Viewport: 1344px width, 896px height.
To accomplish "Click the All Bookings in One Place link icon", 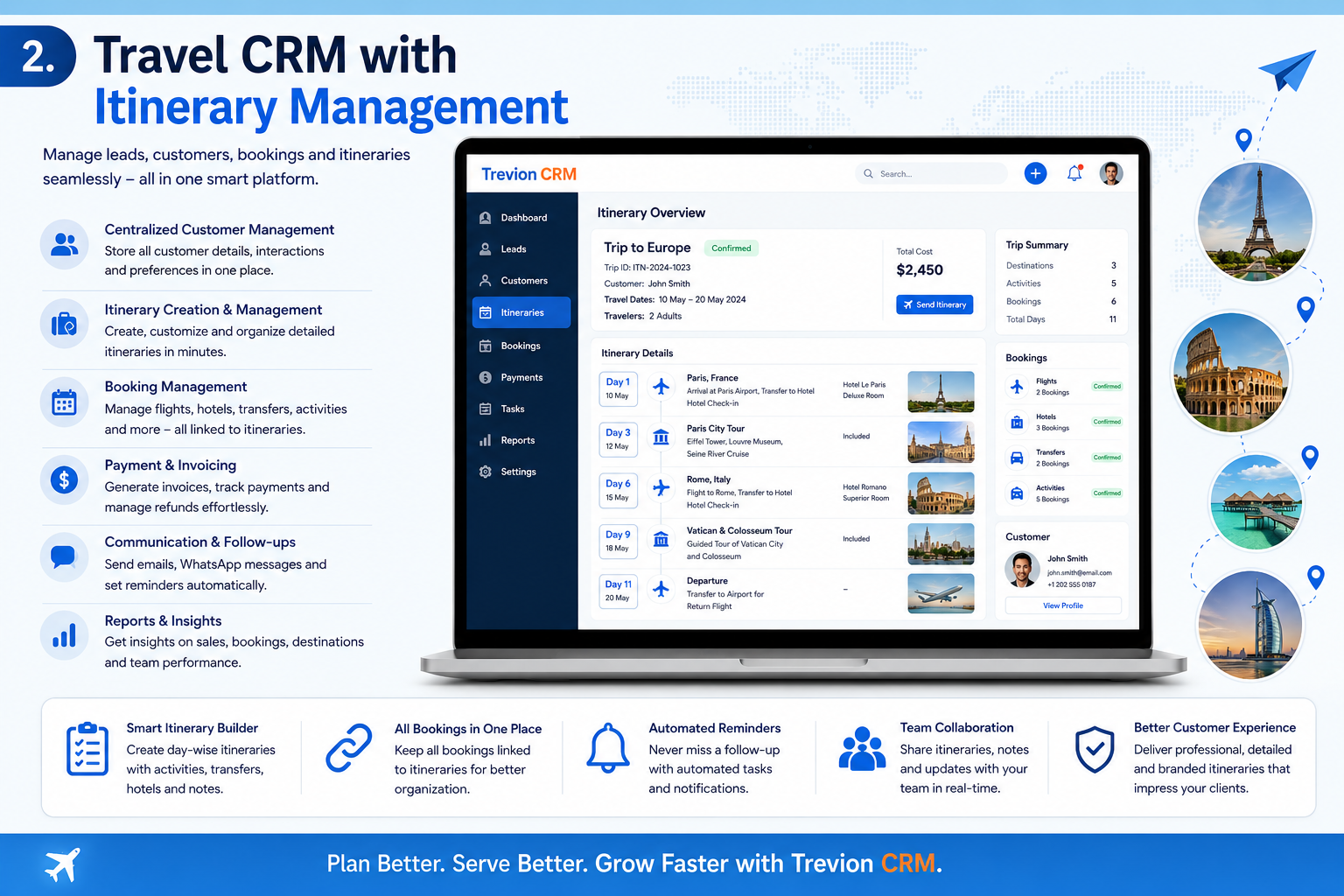I will tap(349, 748).
